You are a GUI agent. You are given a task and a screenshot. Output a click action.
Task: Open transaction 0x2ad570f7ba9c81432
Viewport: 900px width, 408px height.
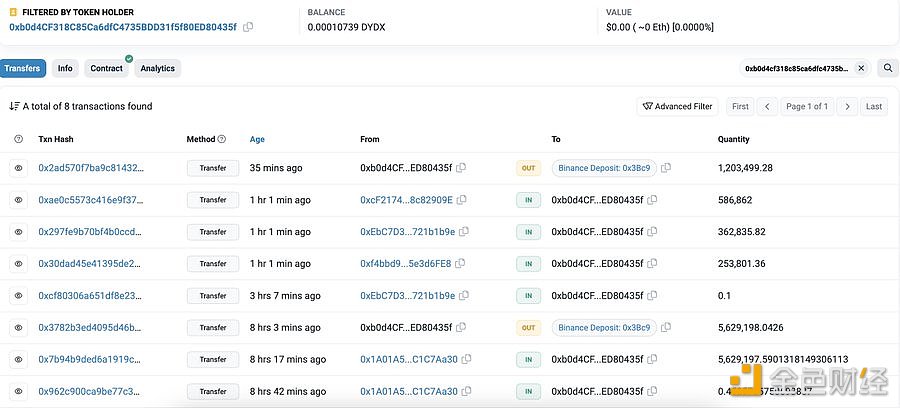(91, 168)
